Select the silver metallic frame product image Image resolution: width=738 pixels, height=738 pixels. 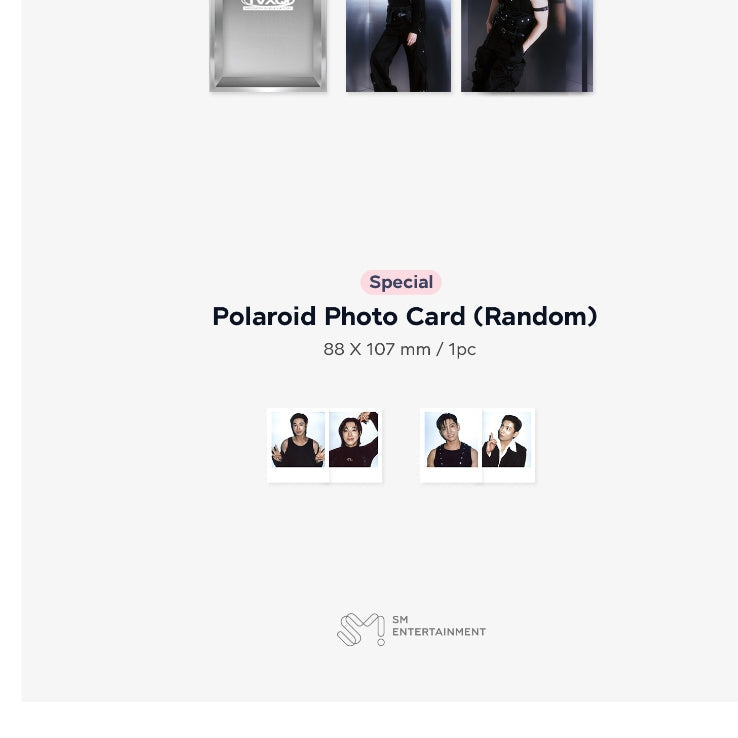point(268,46)
